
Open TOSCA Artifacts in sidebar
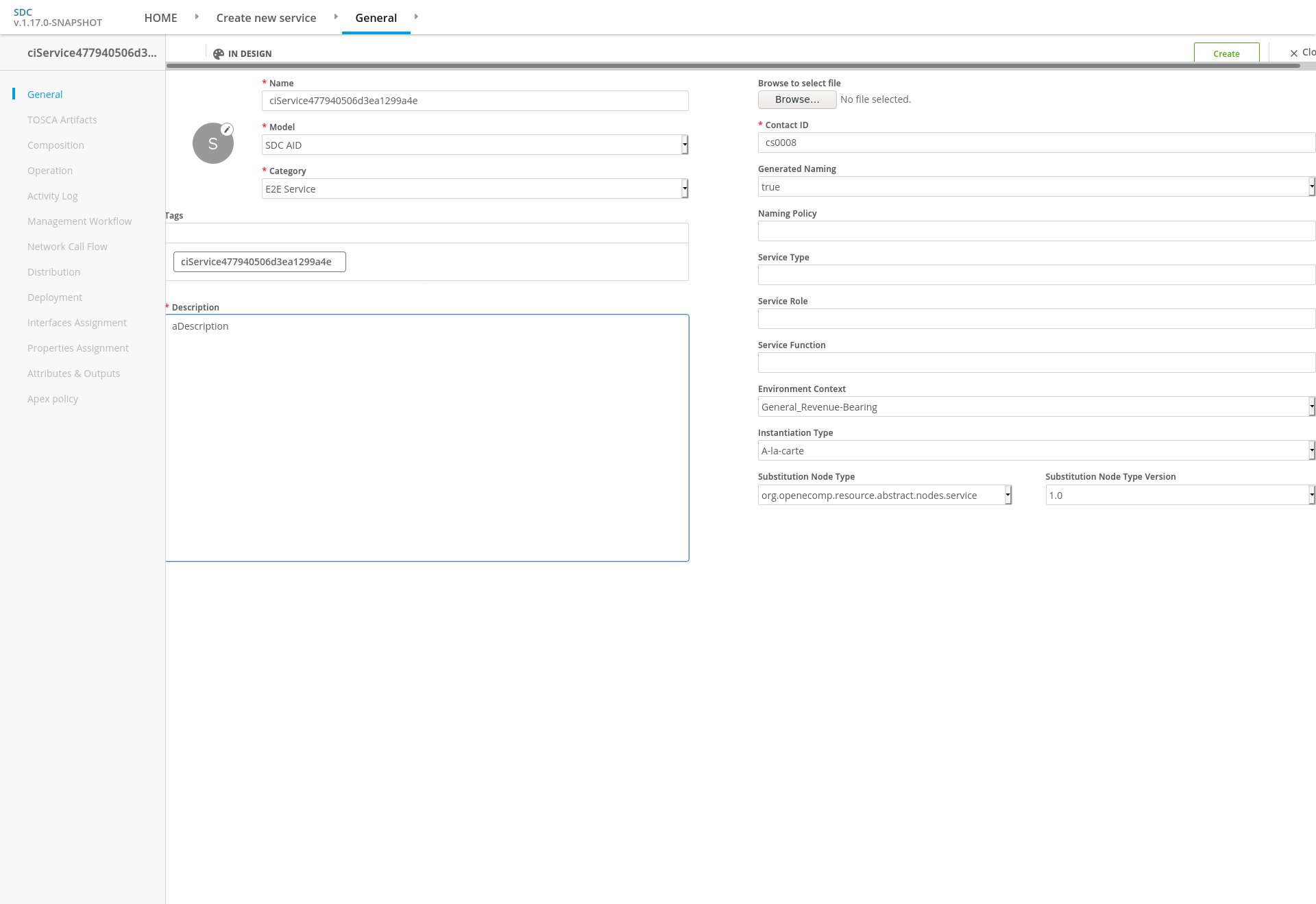[62, 120]
